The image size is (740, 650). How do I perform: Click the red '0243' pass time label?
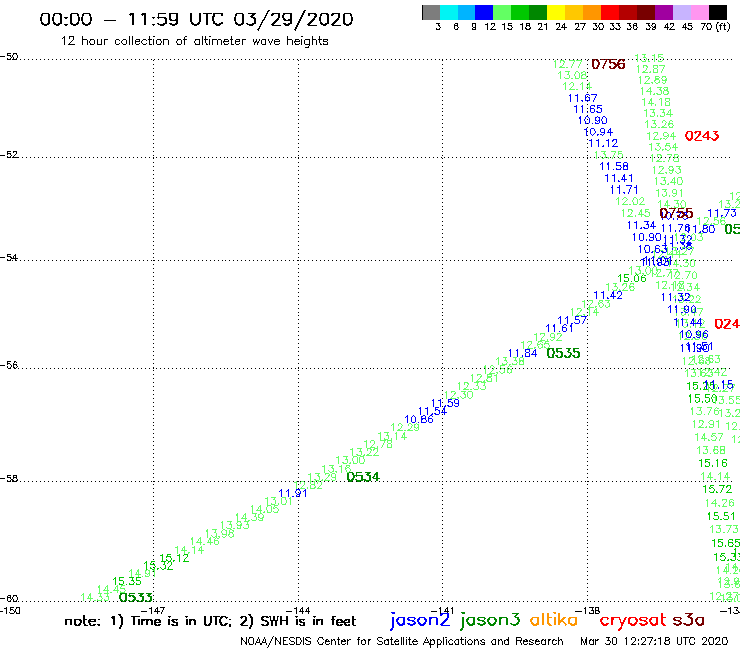pos(702,136)
